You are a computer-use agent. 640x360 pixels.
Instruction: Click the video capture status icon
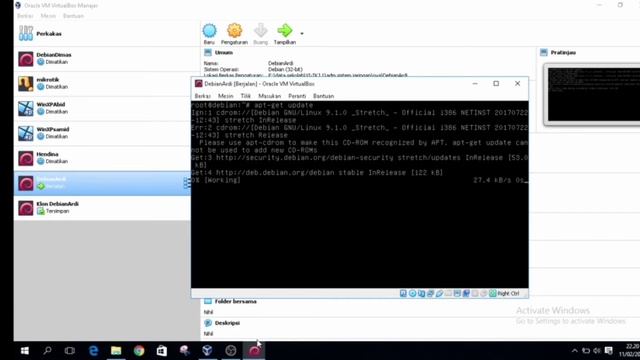point(466,293)
